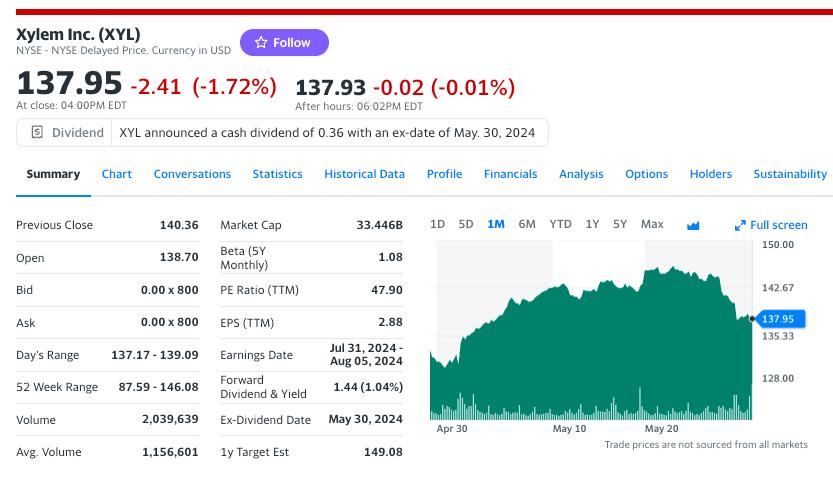The image size is (833, 485).
Task: Select the 1D chart range
Action: (437, 224)
